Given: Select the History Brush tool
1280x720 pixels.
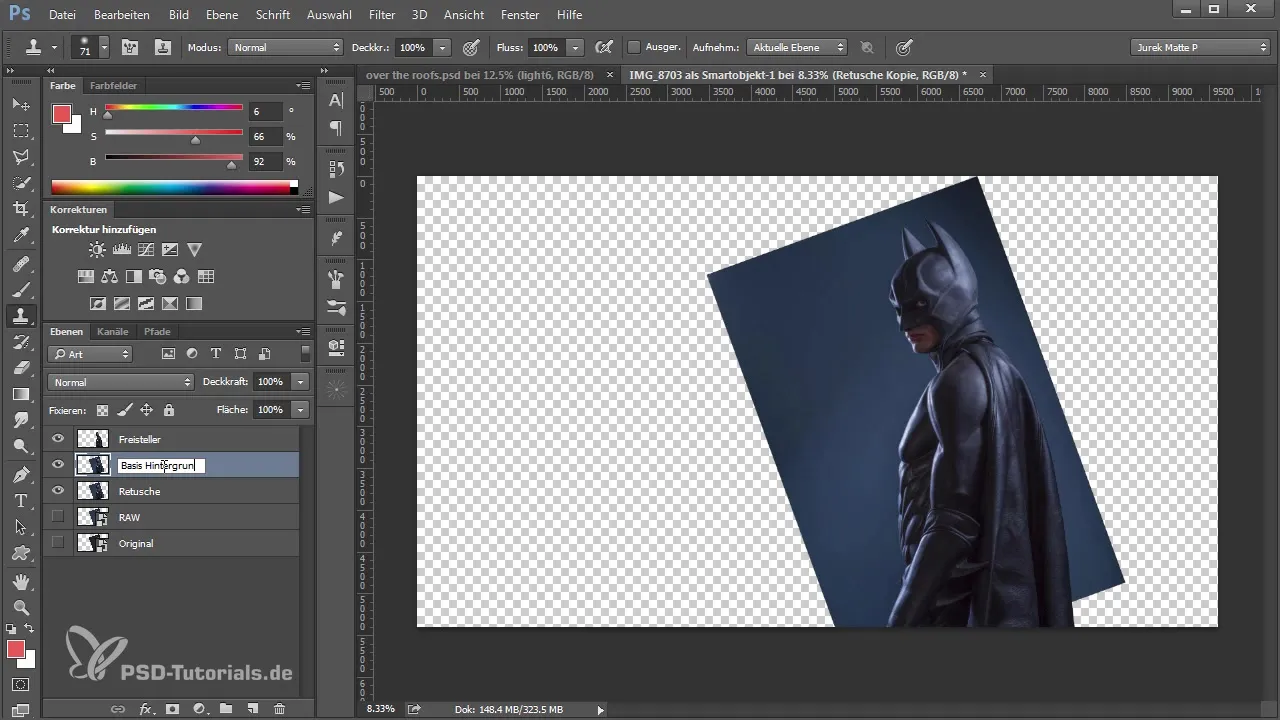Looking at the screenshot, I should (x=21, y=342).
